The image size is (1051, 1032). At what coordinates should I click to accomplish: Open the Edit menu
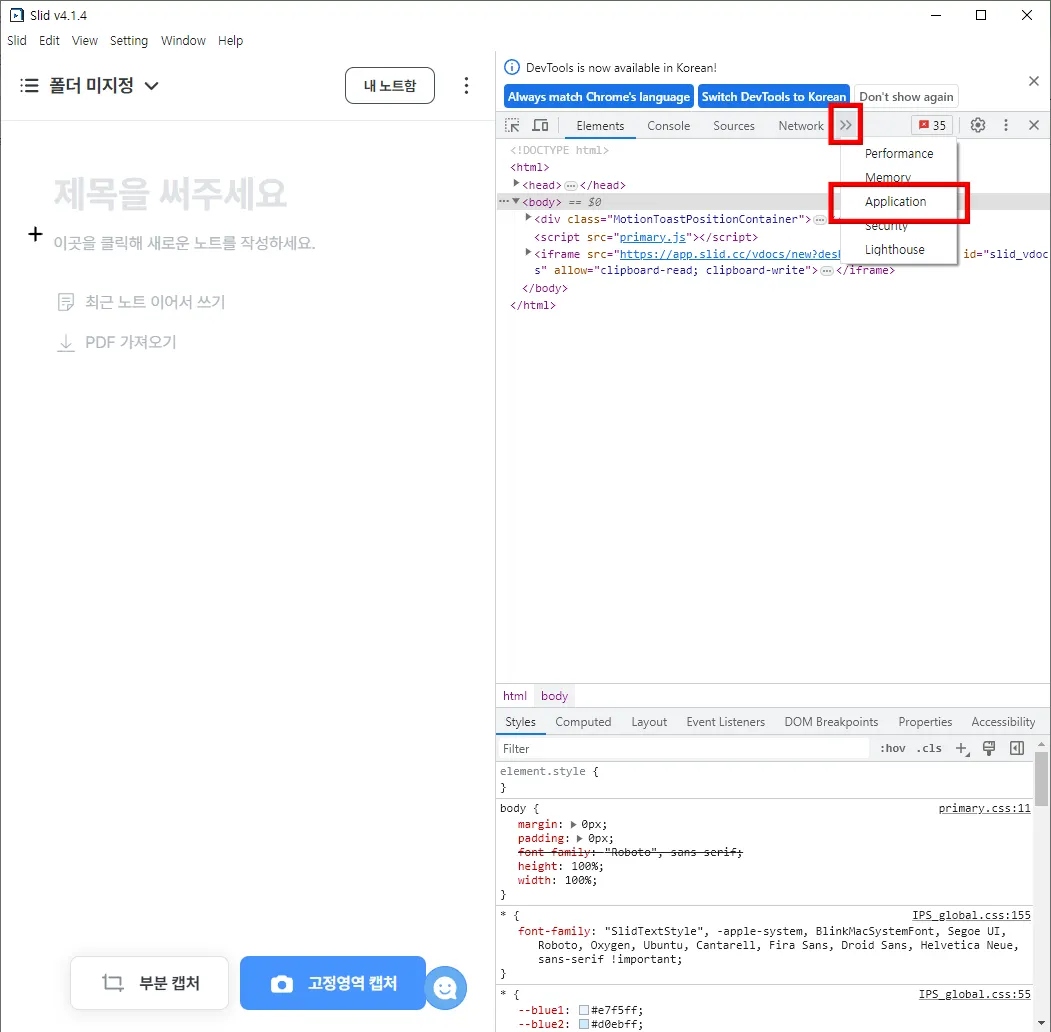49,41
